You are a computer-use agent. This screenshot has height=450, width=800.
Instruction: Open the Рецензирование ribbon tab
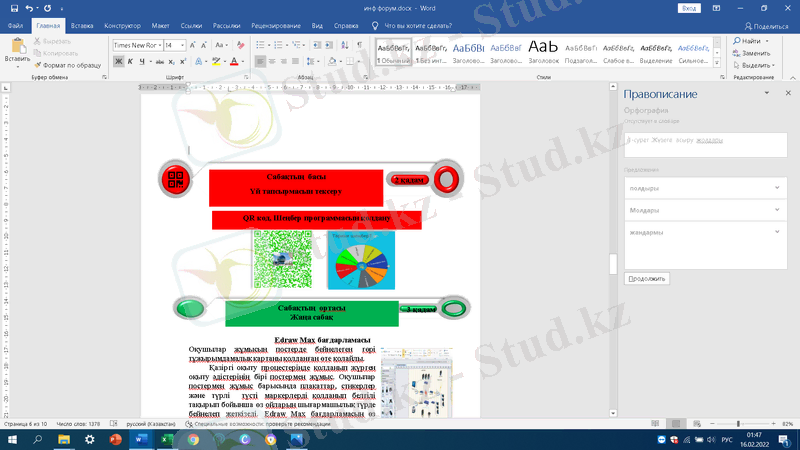278,25
